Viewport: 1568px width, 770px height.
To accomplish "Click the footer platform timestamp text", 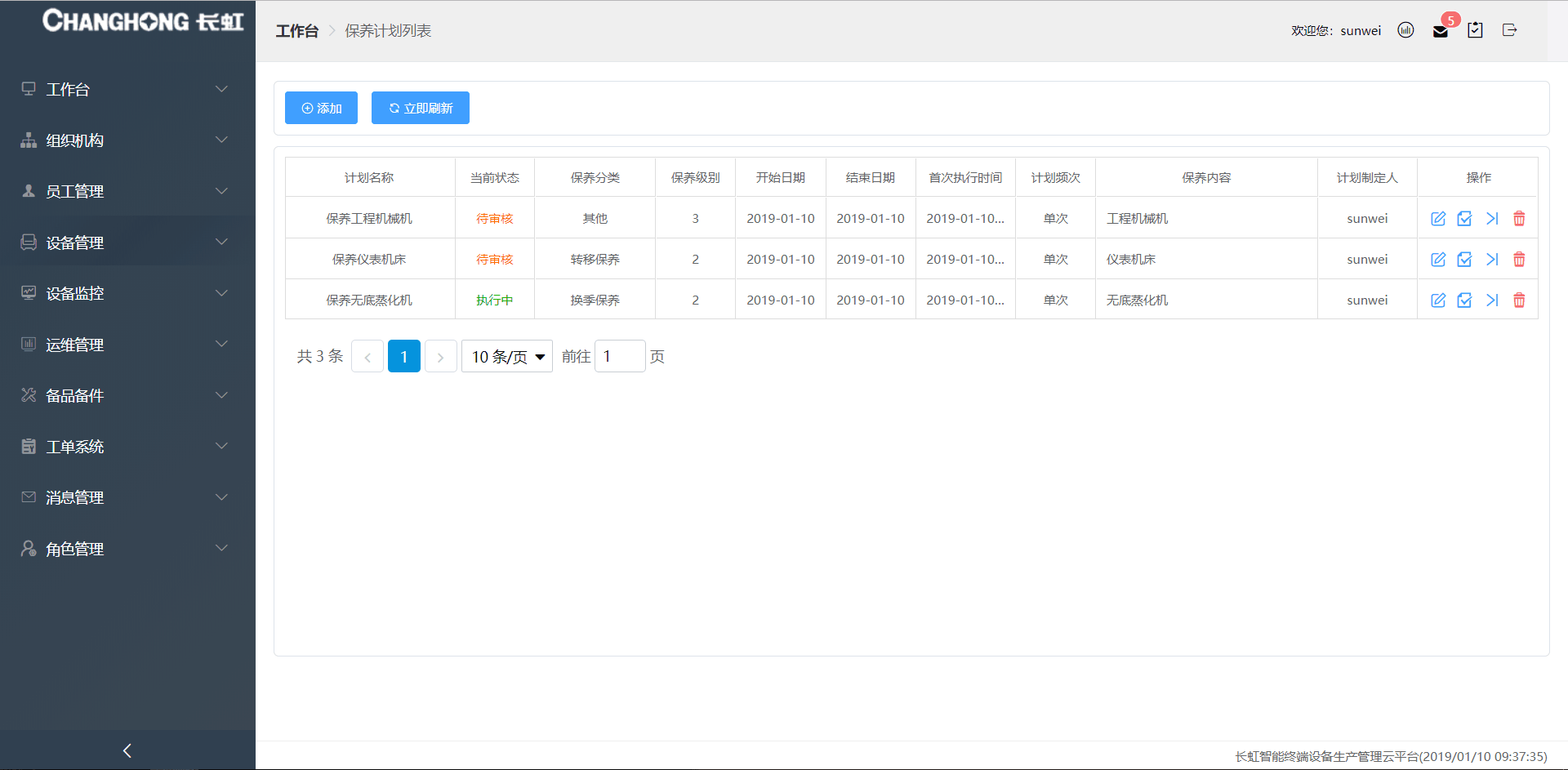I will click(x=1391, y=757).
